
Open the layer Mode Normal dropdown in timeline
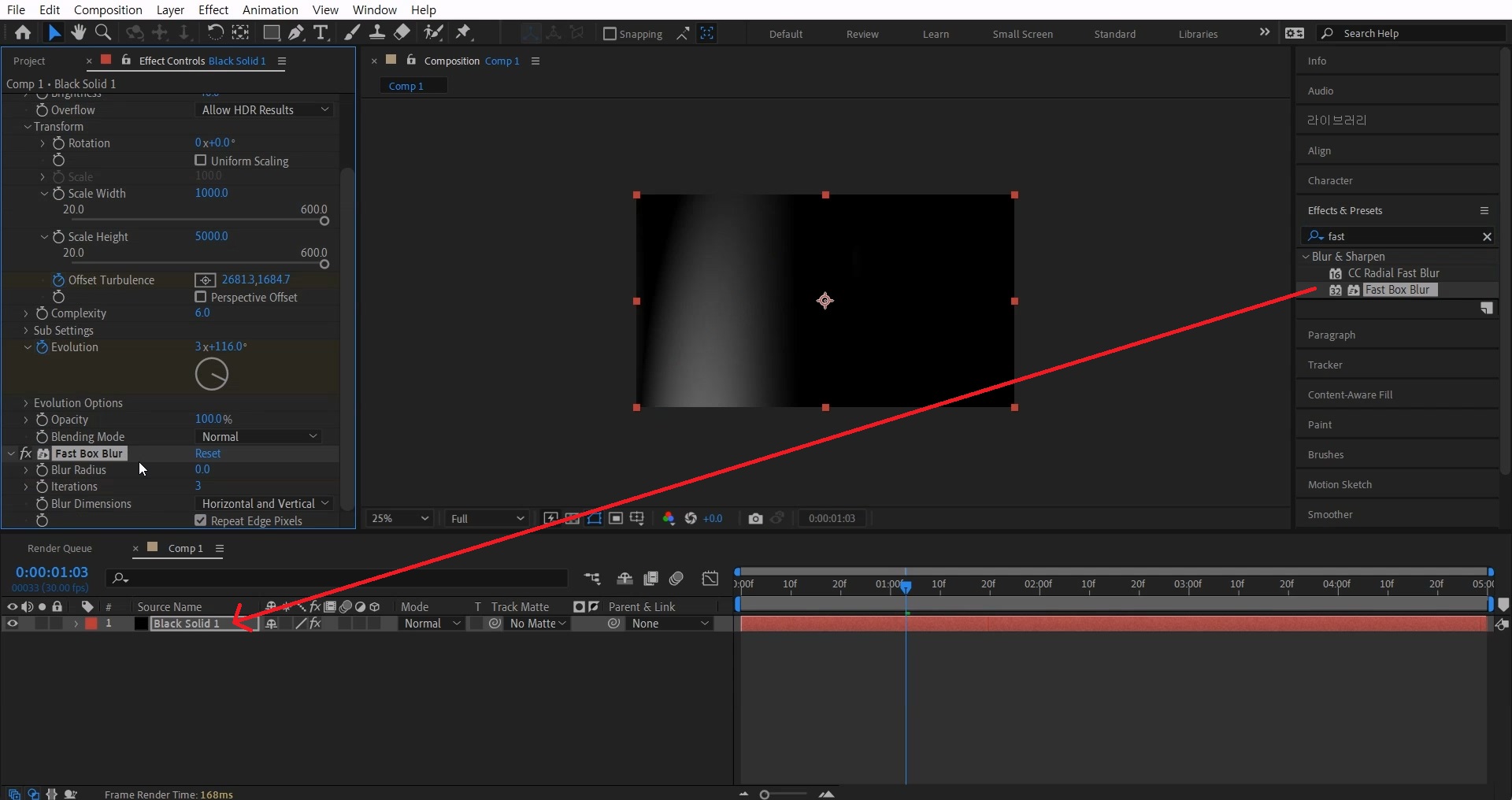coord(432,624)
